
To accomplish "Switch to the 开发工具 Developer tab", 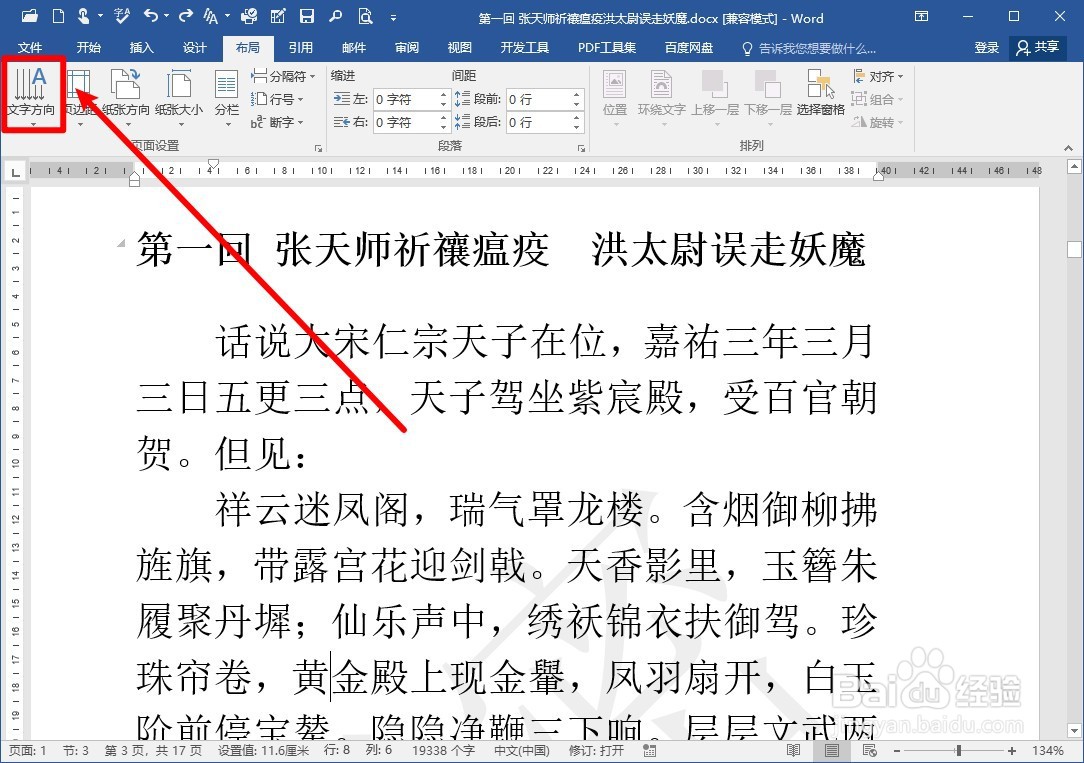I will [525, 47].
